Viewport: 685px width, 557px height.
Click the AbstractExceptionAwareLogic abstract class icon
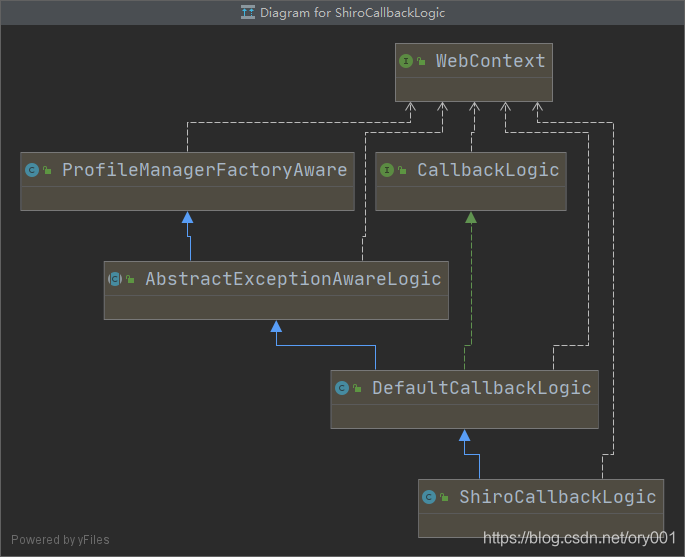tap(115, 279)
